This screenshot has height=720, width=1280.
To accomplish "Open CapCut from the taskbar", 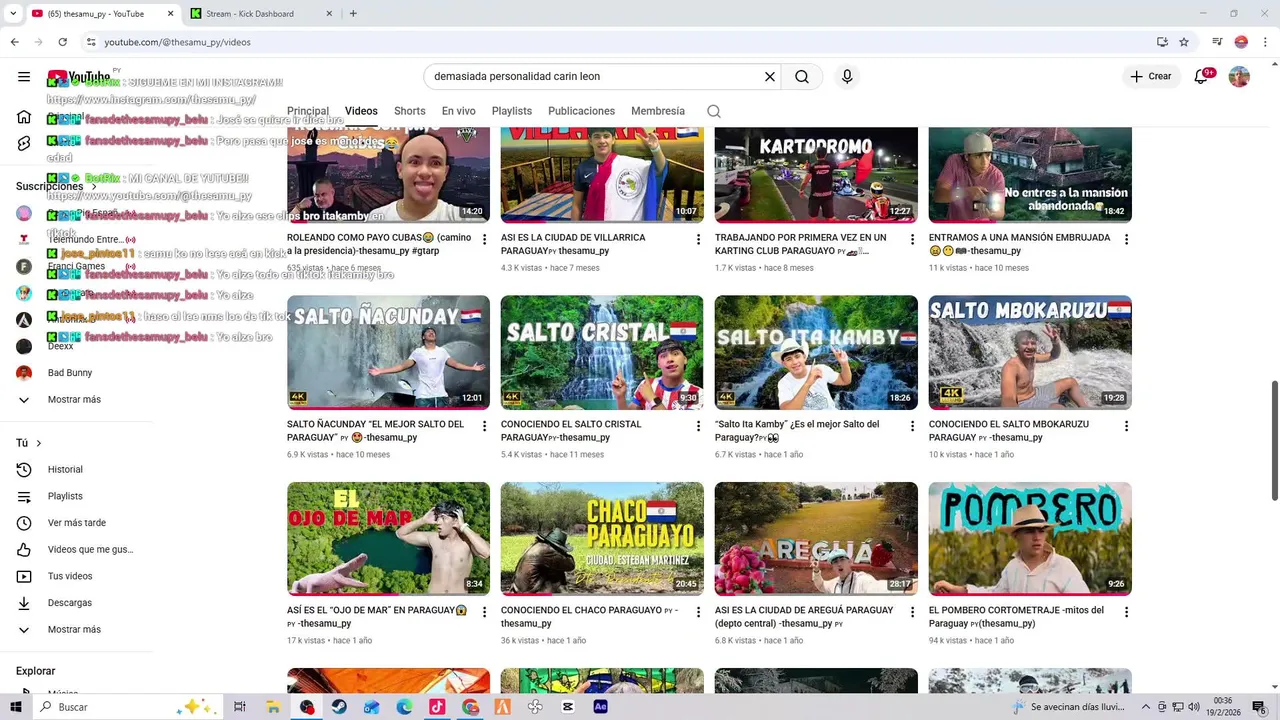I will pyautogui.click(x=568, y=707).
